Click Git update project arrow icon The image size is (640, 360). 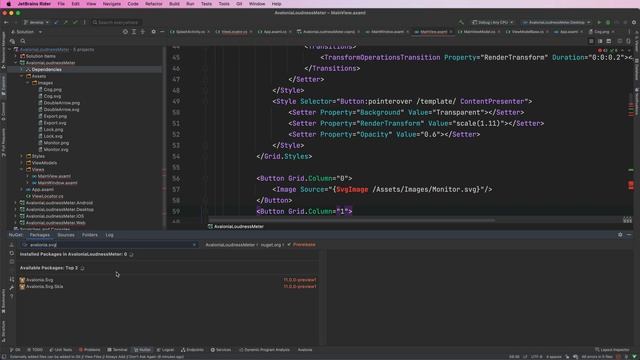point(56,22)
